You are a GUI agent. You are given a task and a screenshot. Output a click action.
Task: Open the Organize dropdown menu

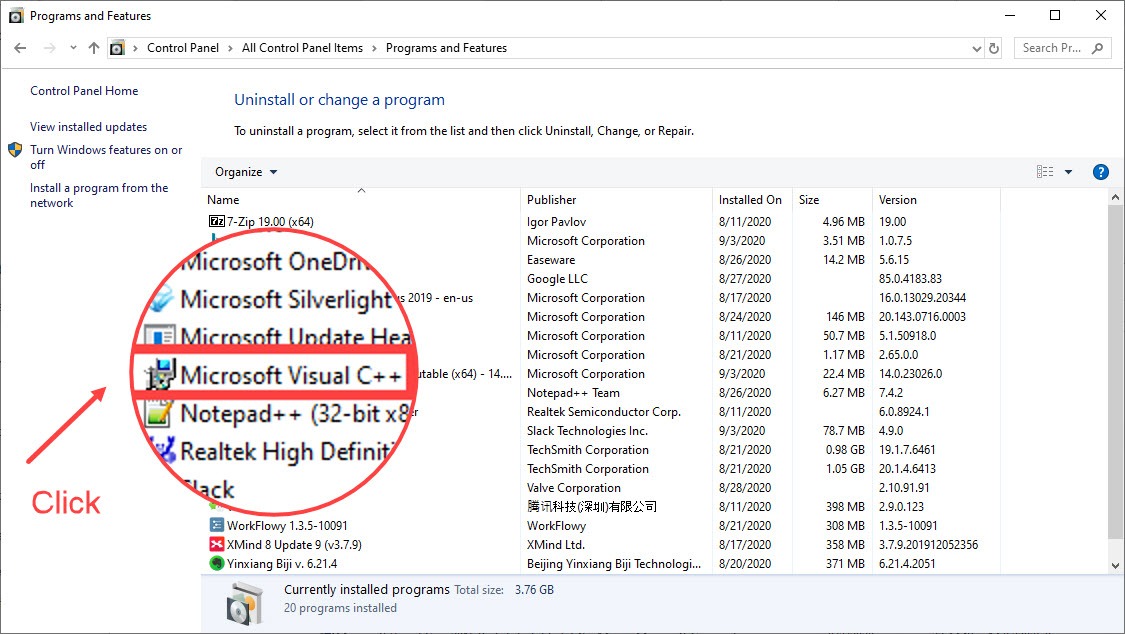245,172
